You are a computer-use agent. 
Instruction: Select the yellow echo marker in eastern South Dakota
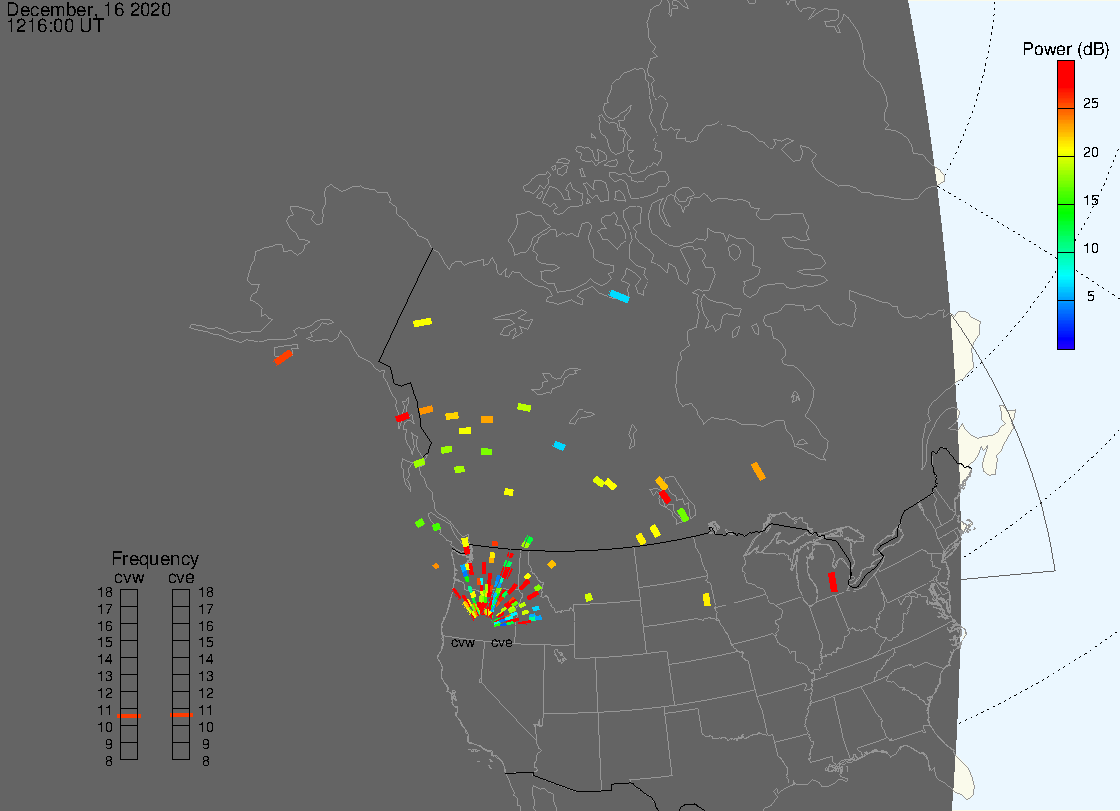(706, 599)
